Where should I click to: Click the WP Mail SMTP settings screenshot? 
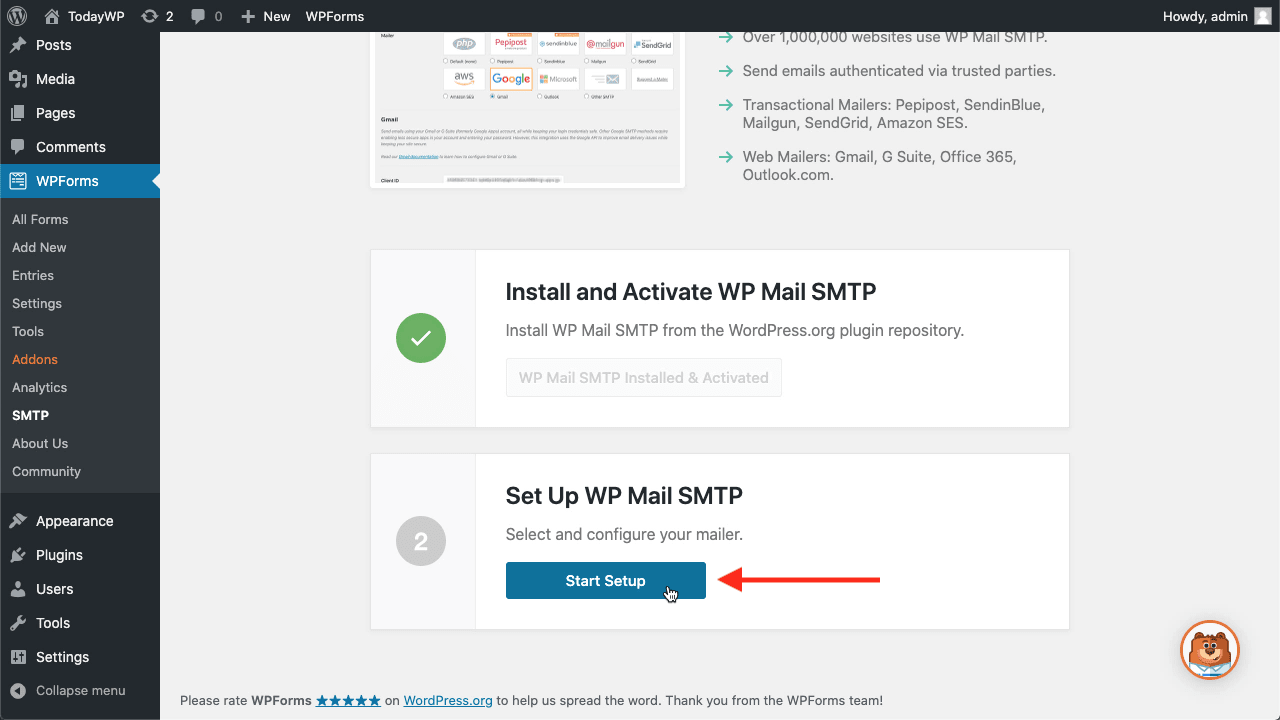[528, 109]
